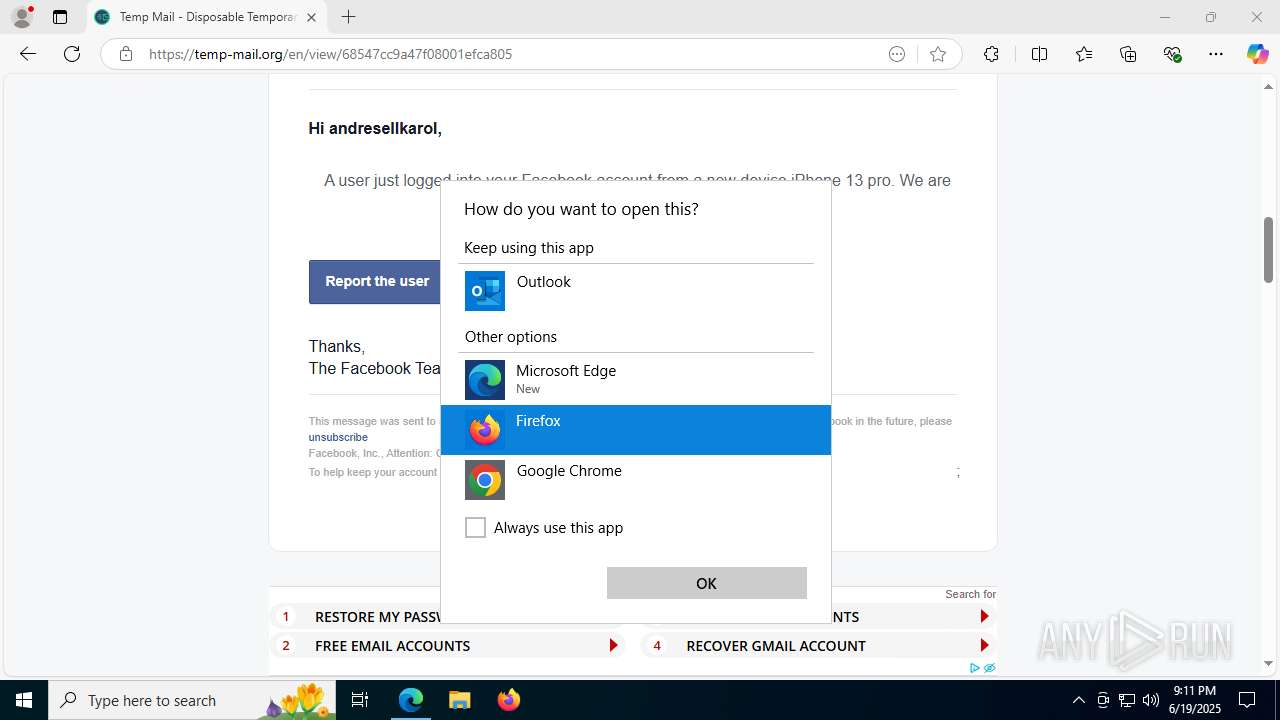Viewport: 1280px width, 720px height.
Task: Open File Explorer from the taskbar
Action: pyautogui.click(x=459, y=700)
